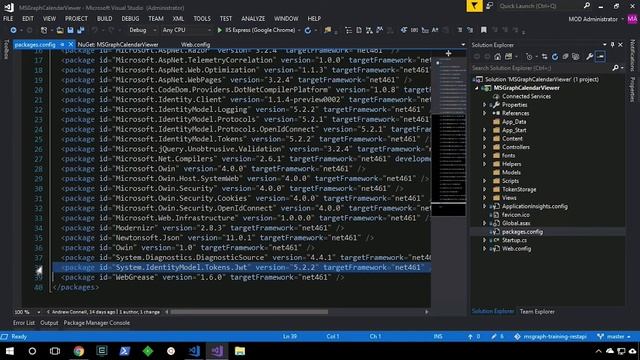Click the Collapse All icon in Solution Explorer
The image size is (640, 360).
click(565, 57)
